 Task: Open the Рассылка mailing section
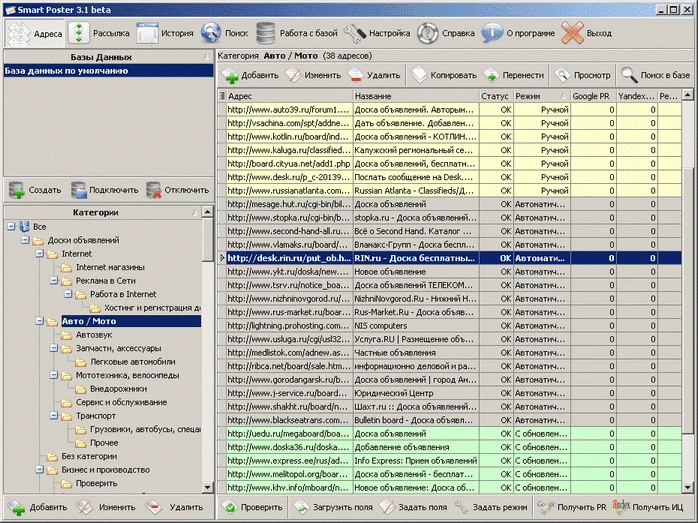(99, 33)
